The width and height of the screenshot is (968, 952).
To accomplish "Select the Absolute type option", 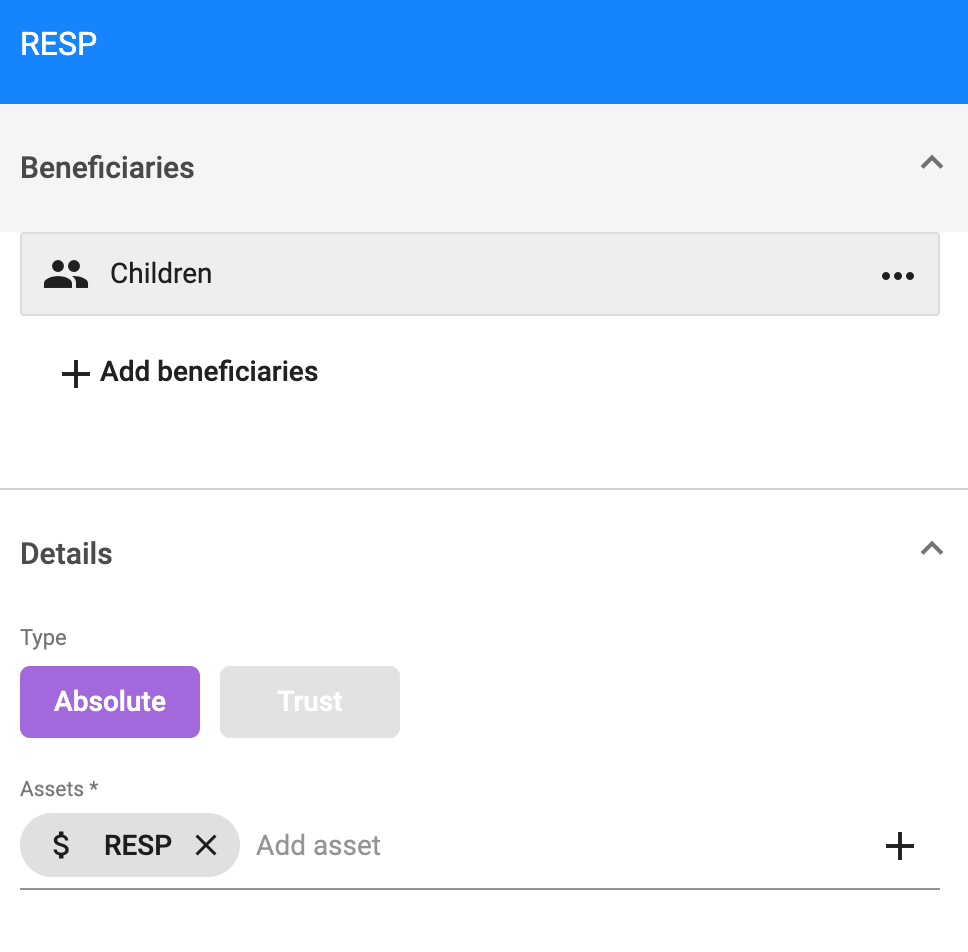I will (110, 701).
